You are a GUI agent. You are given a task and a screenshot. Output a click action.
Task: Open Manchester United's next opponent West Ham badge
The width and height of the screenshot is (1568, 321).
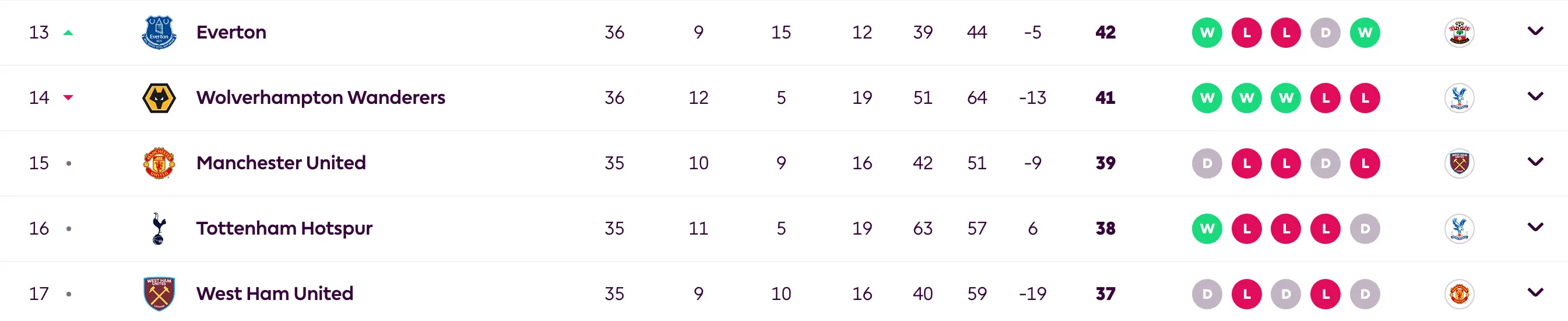pos(1459,163)
